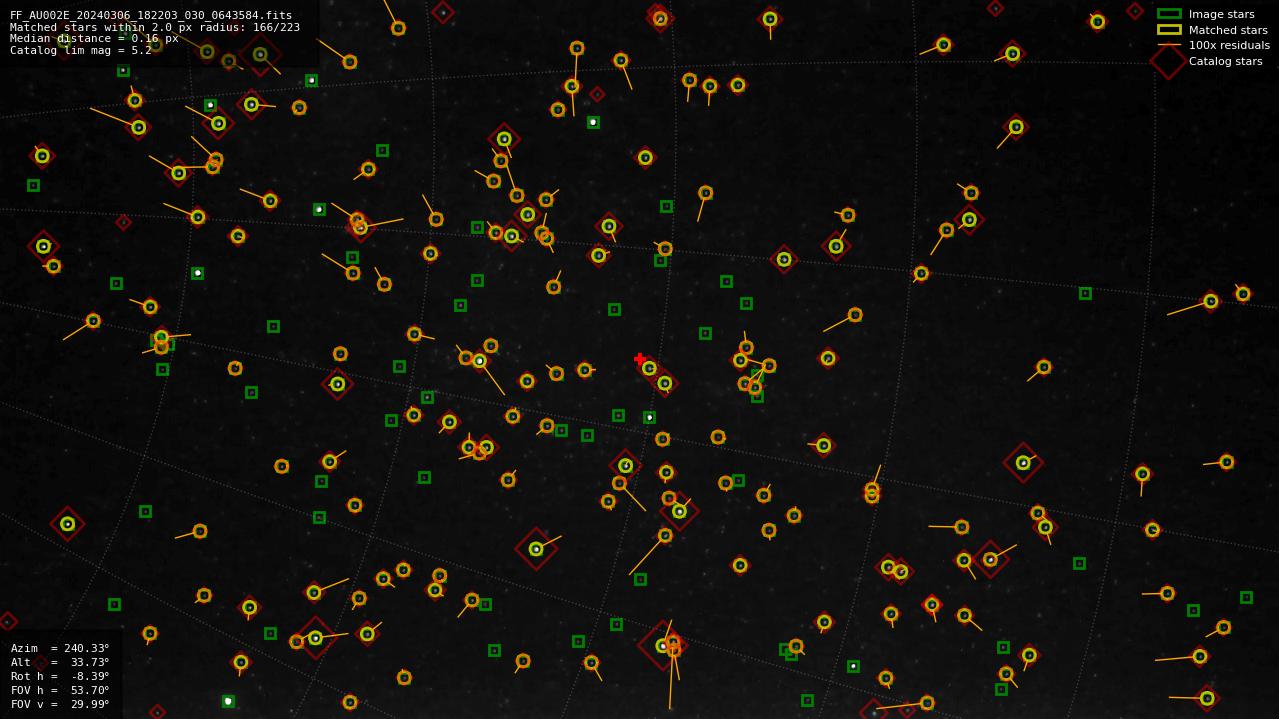Click the green Image stars legend square
Screen dimensions: 1279x719
tap(1169, 14)
